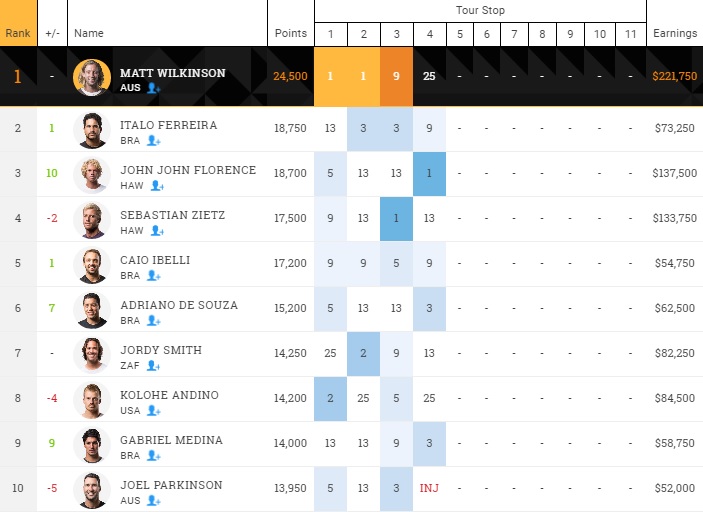Click follow icon next to Matt Wilkinson
Viewport: 703px width, 512px height.
click(x=153, y=88)
